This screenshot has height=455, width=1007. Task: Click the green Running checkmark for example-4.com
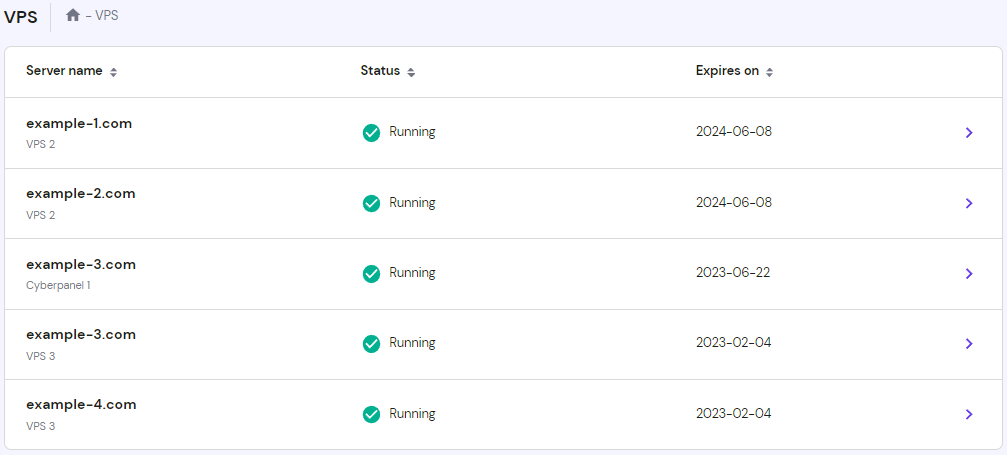coord(371,414)
